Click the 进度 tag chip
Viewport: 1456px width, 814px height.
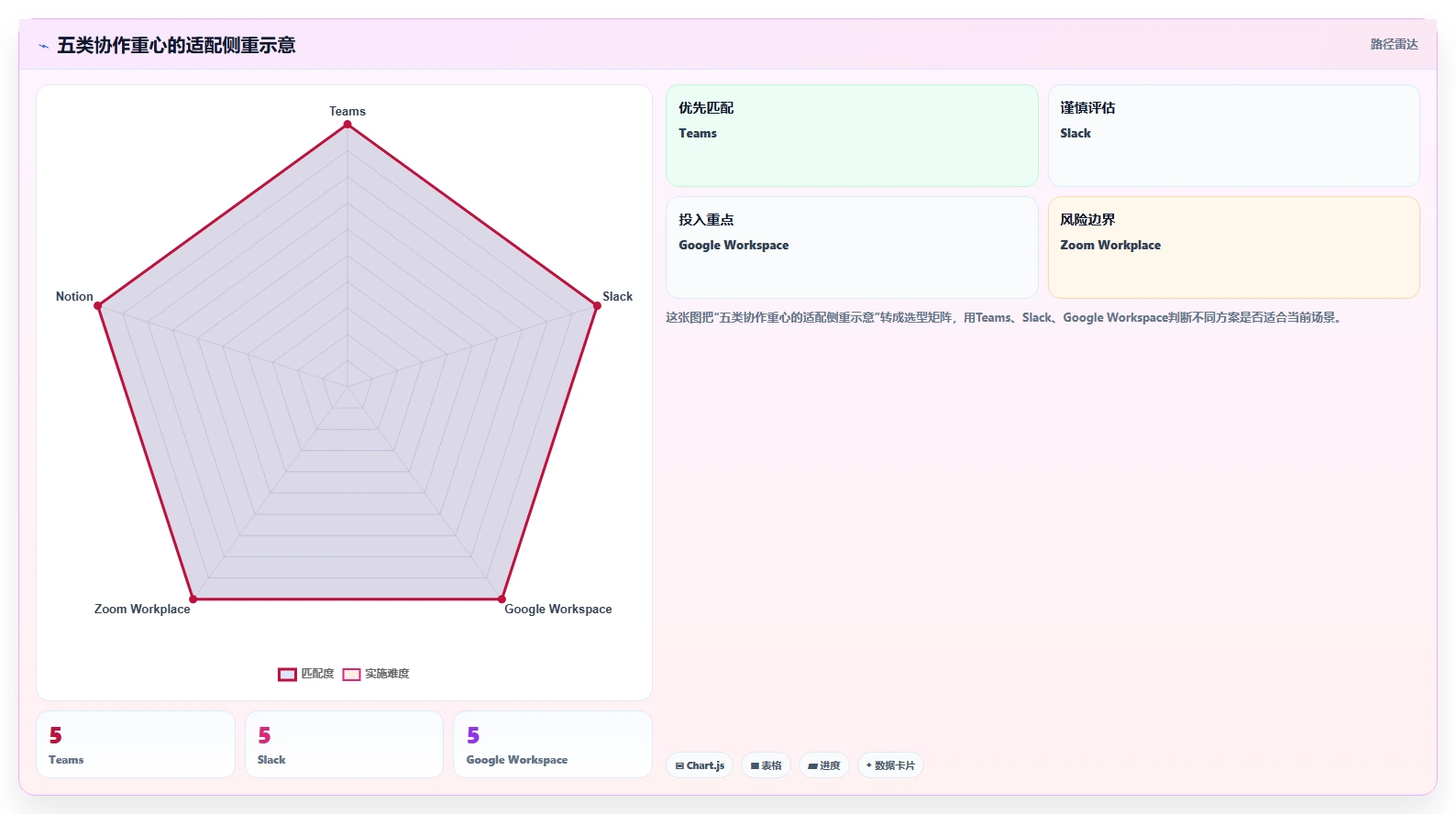click(x=824, y=765)
